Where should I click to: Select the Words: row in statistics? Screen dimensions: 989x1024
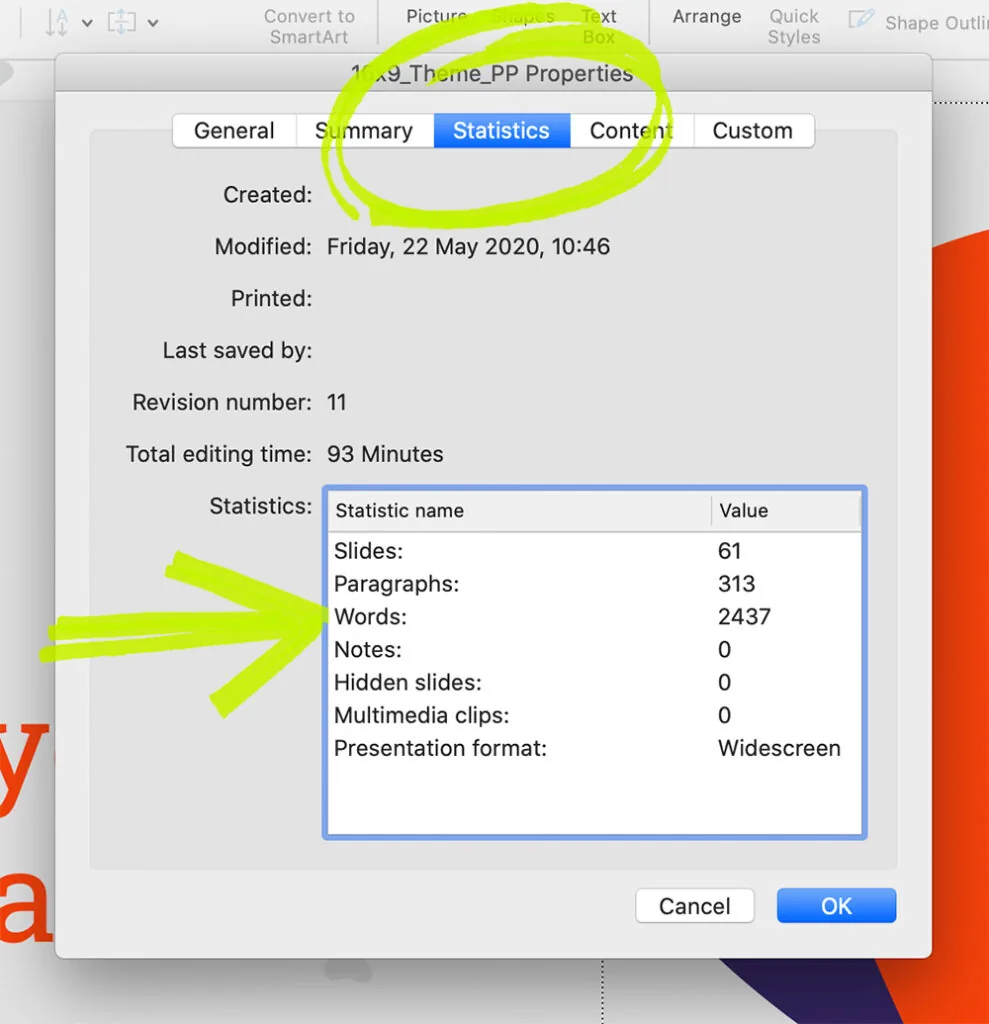point(594,616)
